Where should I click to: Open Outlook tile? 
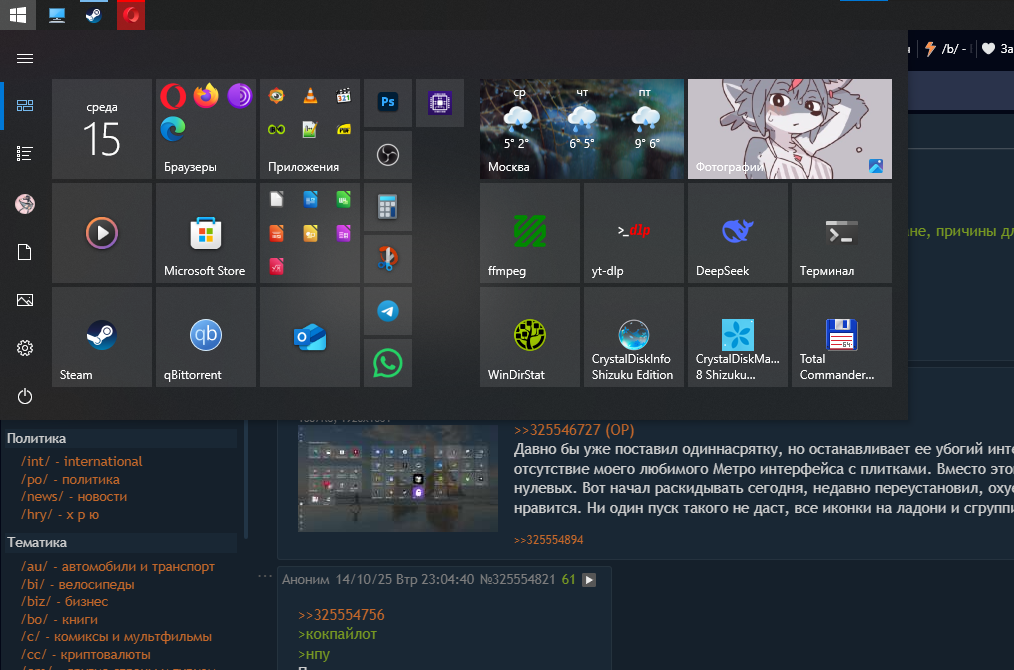coord(310,337)
